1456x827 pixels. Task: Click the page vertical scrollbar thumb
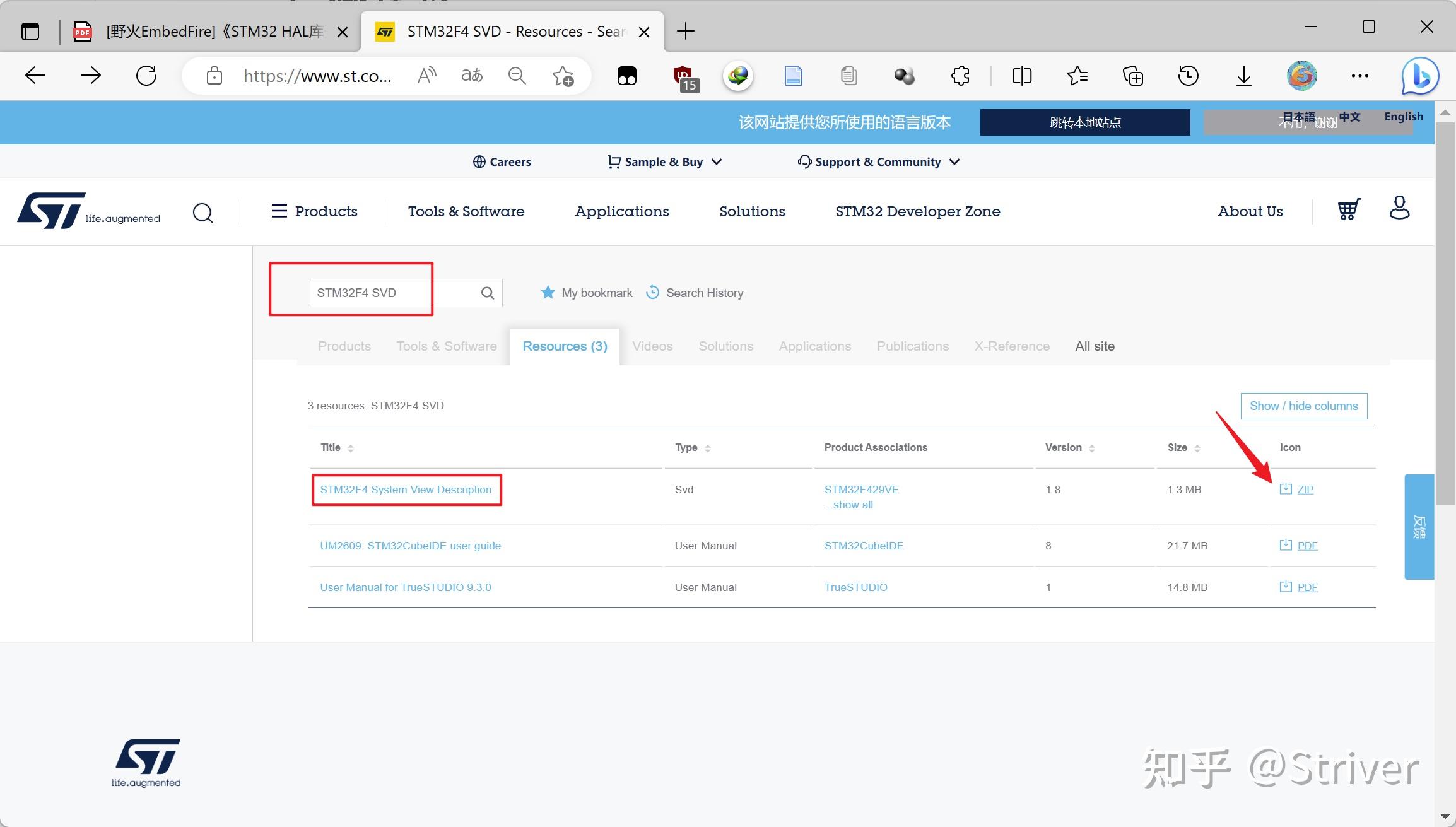[x=1445, y=313]
